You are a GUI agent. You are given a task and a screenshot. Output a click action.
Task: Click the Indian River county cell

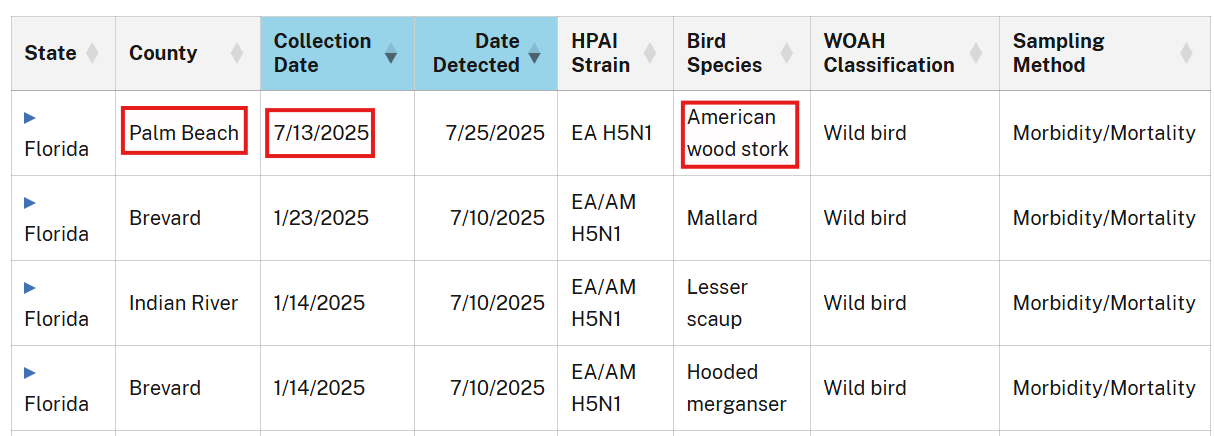tap(183, 303)
